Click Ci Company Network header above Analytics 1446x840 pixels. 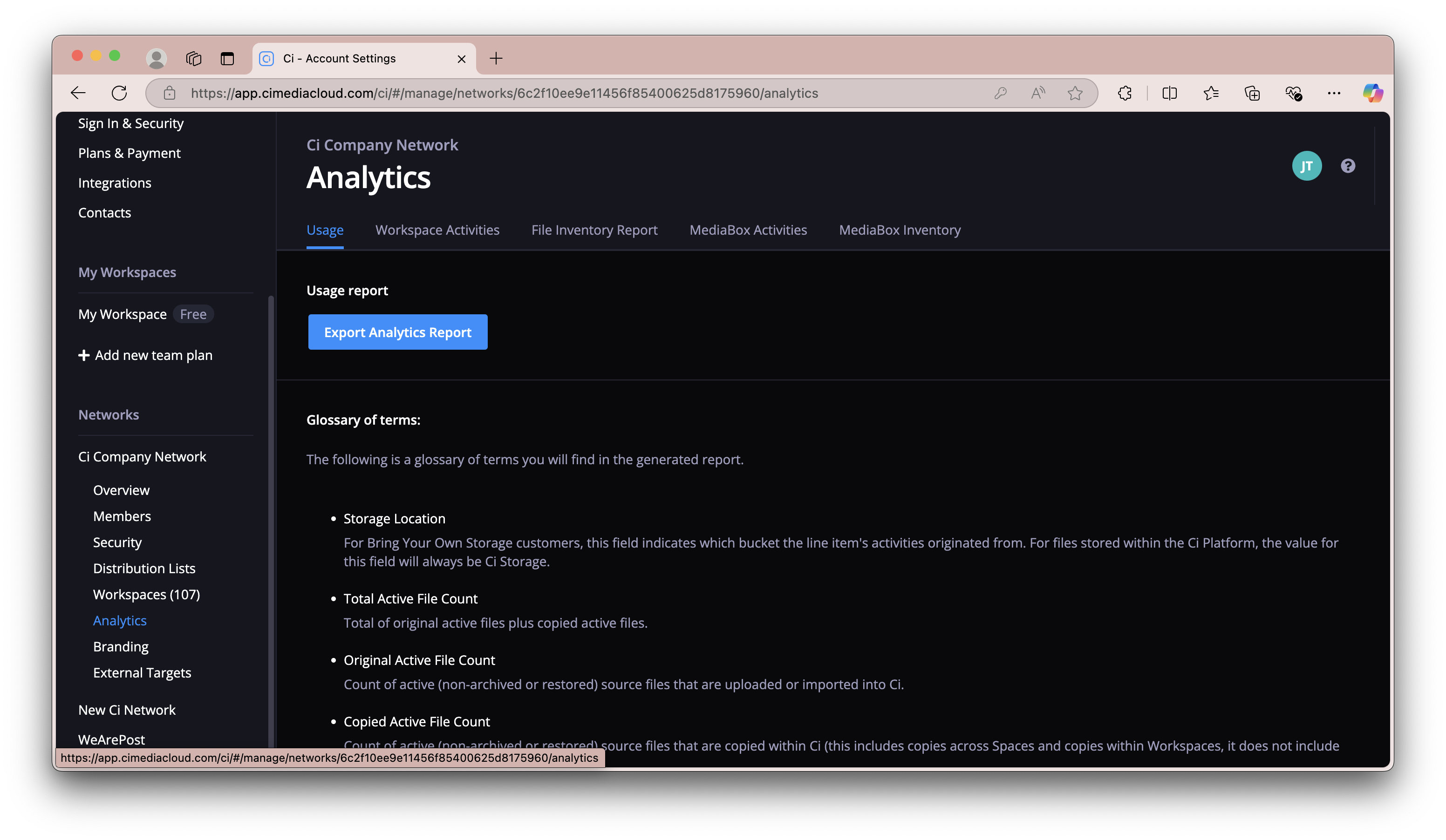pos(382,145)
